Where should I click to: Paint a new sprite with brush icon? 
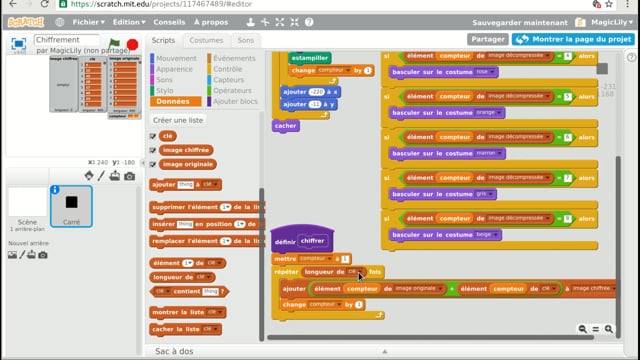tap(101, 176)
